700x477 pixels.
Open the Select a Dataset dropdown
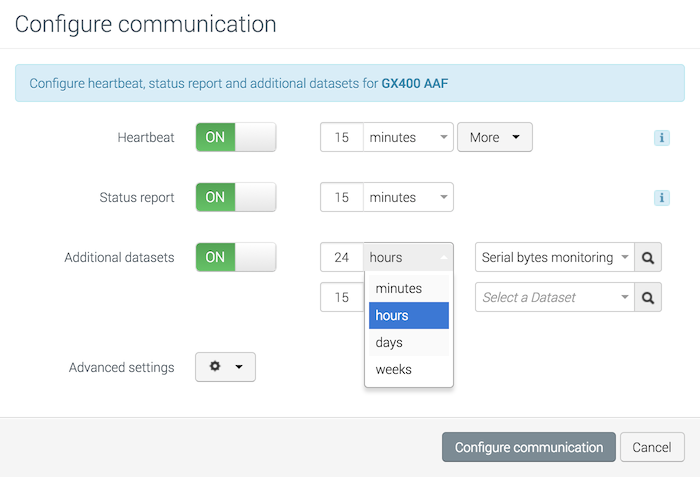[554, 297]
